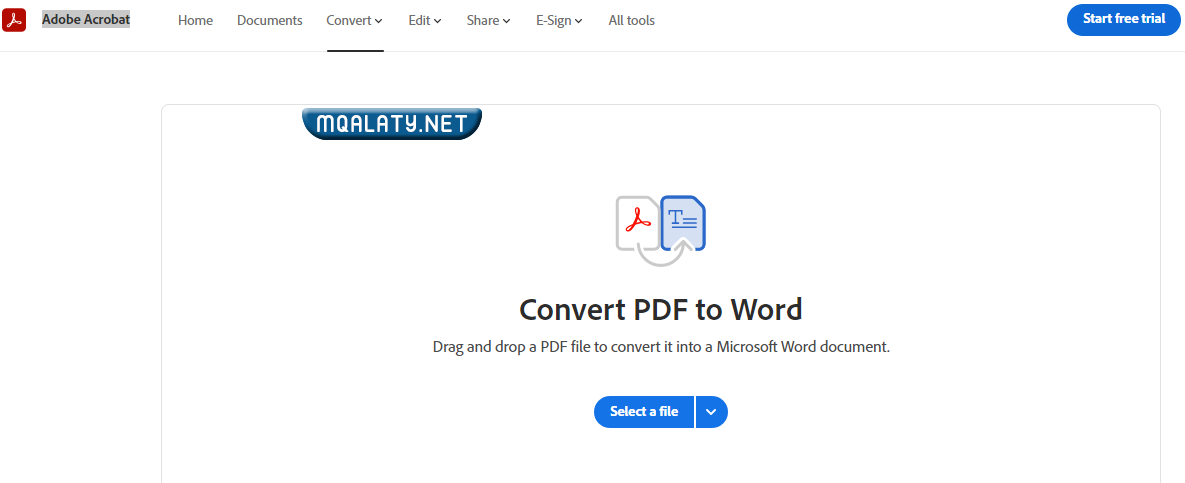Image resolution: width=1185 pixels, height=483 pixels.
Task: Click the PDF to Word conversion icon
Action: [661, 231]
